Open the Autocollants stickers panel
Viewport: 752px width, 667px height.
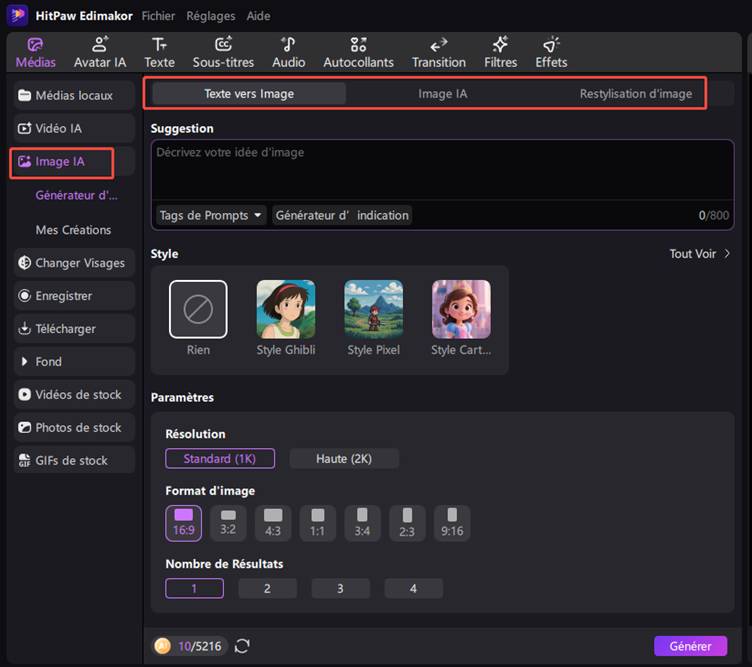coord(358,53)
